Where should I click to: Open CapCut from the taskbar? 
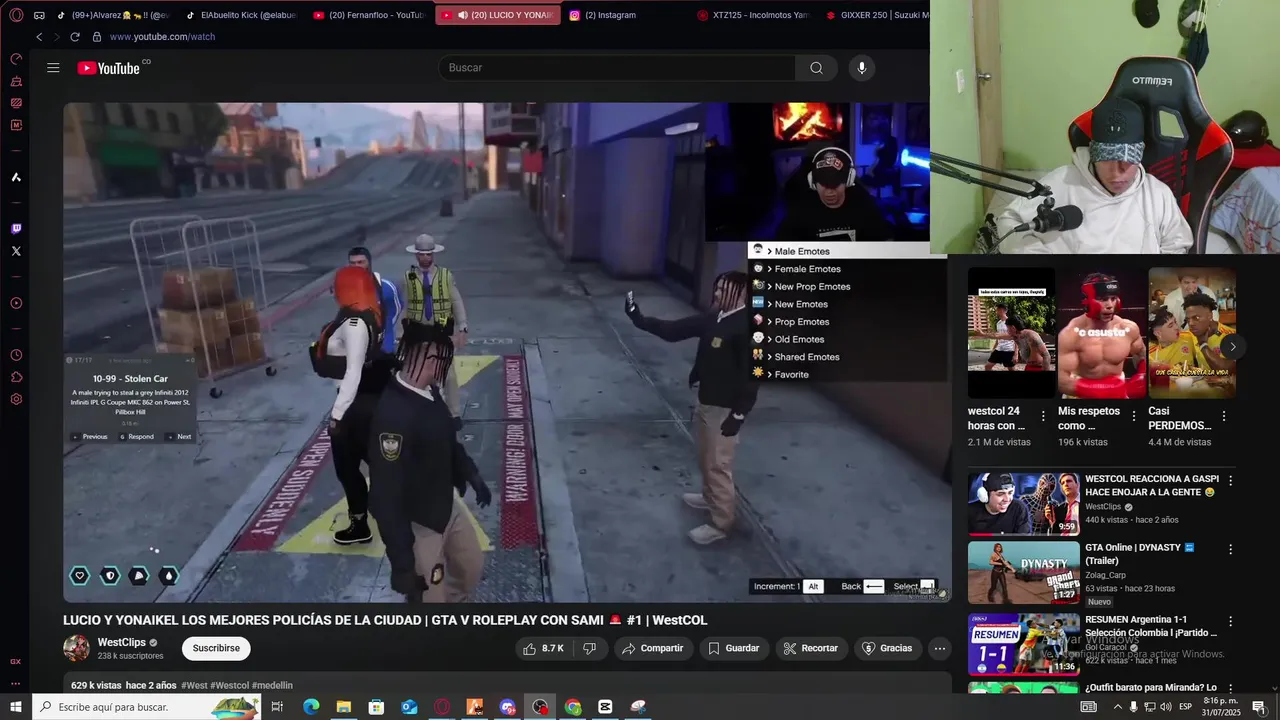point(605,707)
